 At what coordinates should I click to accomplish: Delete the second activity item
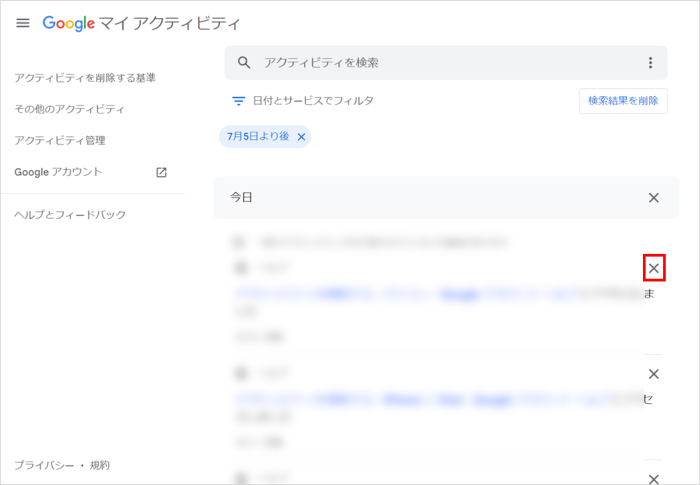click(x=653, y=374)
